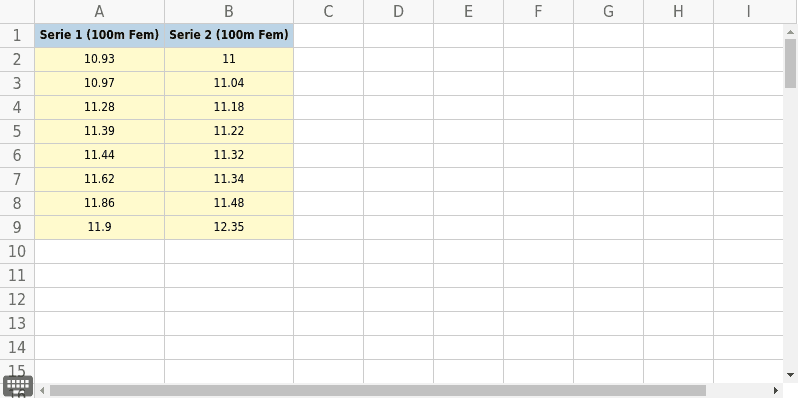This screenshot has width=800, height=400.
Task: Click the on-screen keyboard icon
Action: [18, 386]
